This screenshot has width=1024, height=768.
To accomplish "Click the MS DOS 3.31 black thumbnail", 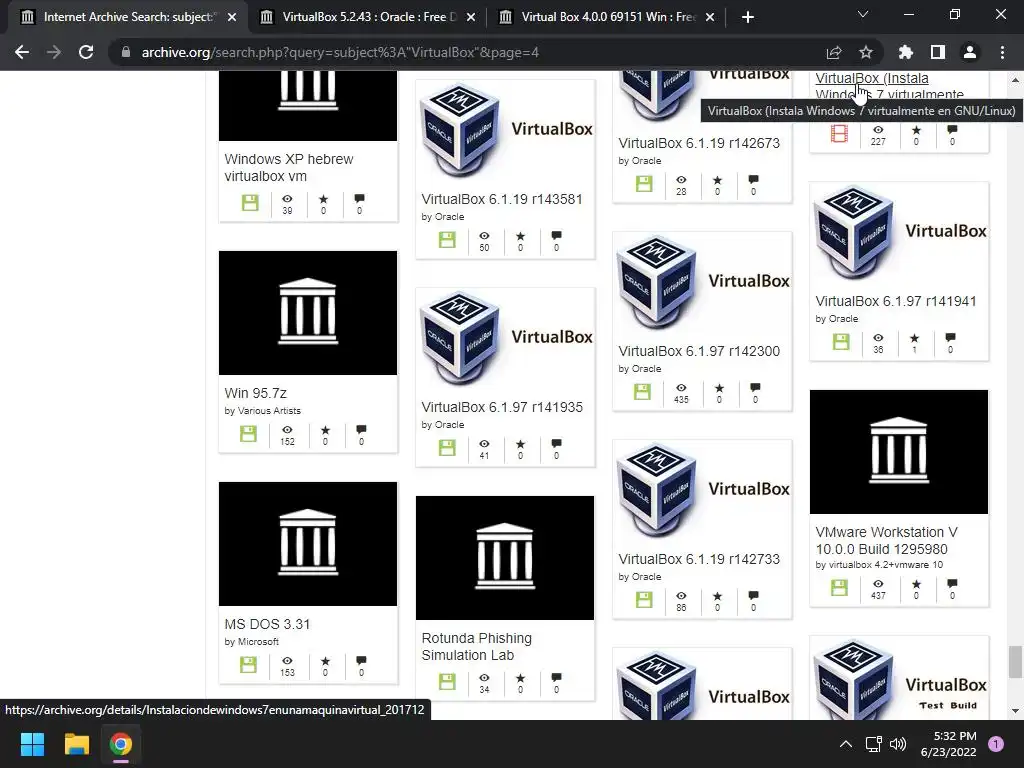I will pyautogui.click(x=308, y=543).
